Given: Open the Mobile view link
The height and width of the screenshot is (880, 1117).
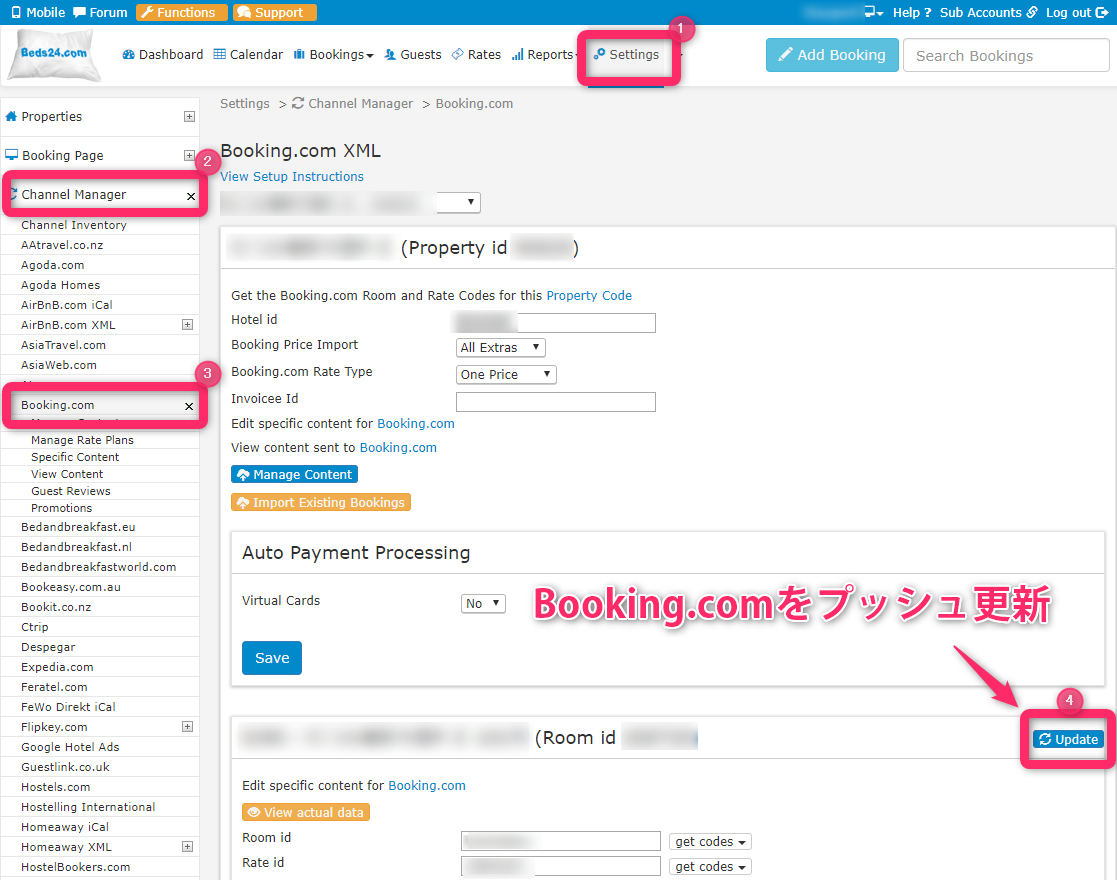Looking at the screenshot, I should pyautogui.click(x=38, y=12).
